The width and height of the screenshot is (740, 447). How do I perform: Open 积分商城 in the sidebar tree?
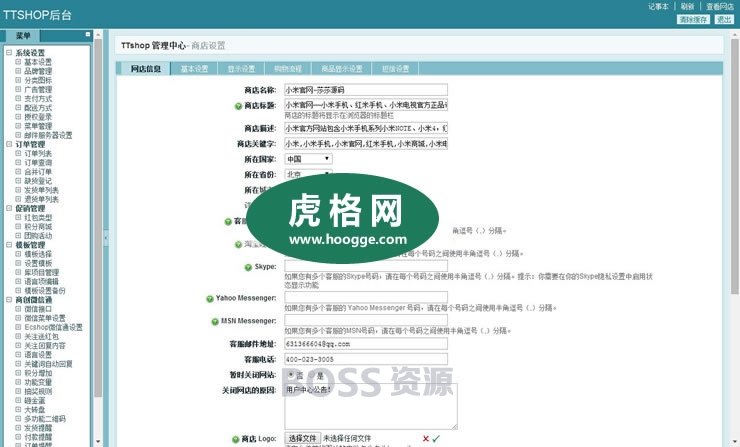point(38,227)
